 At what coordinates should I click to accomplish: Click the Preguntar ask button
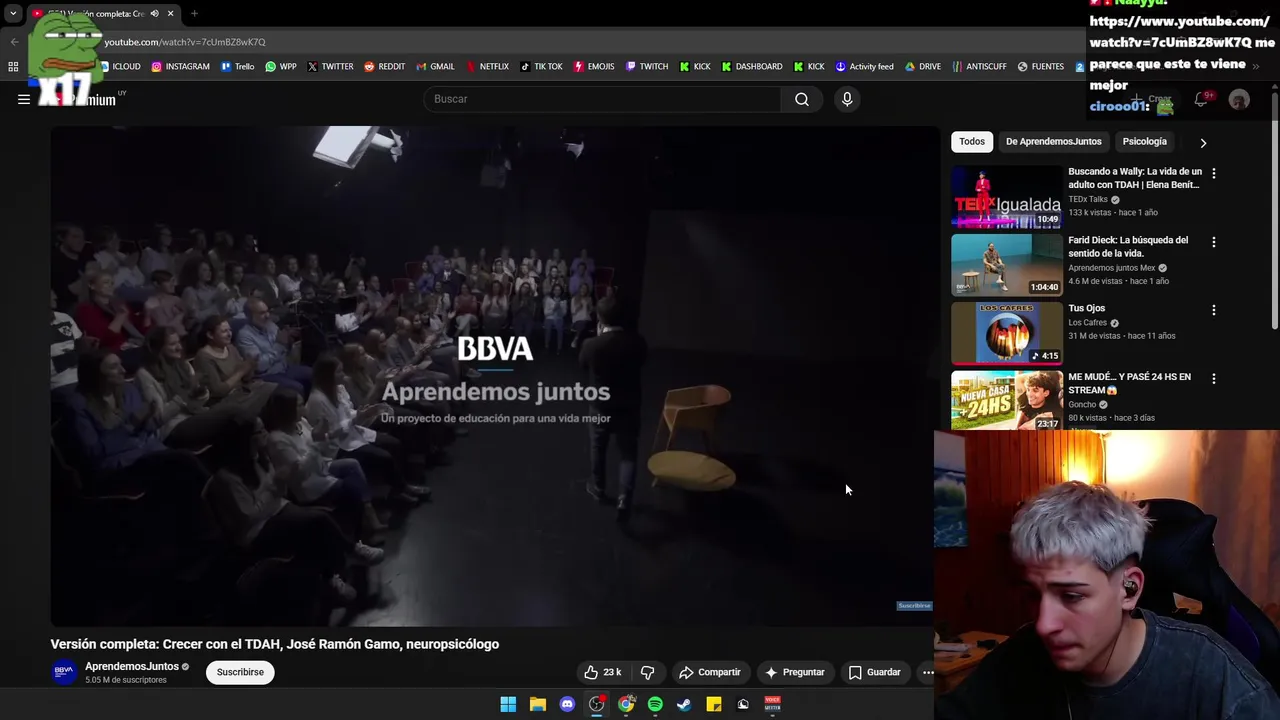795,672
